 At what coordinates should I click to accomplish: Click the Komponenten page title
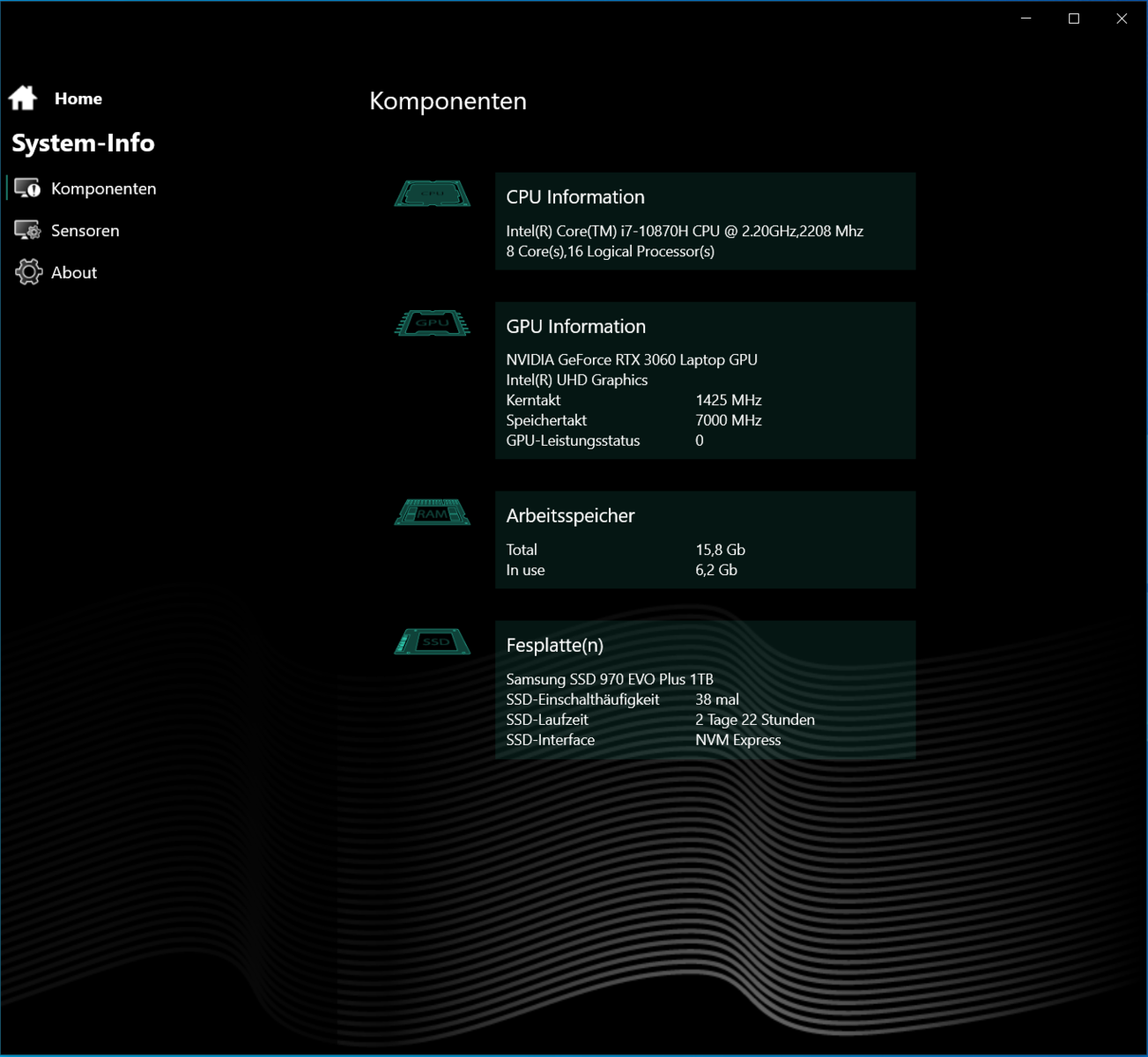tap(448, 100)
